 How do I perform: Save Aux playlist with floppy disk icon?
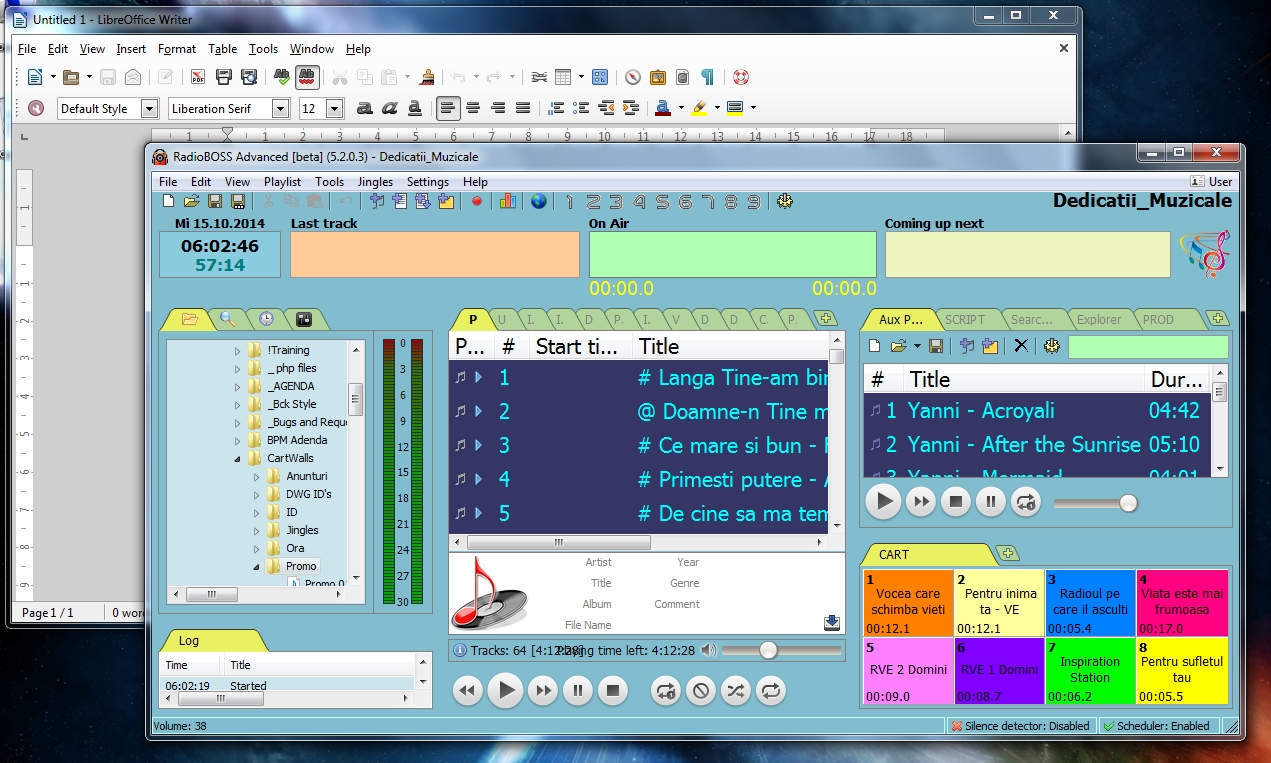(x=936, y=346)
